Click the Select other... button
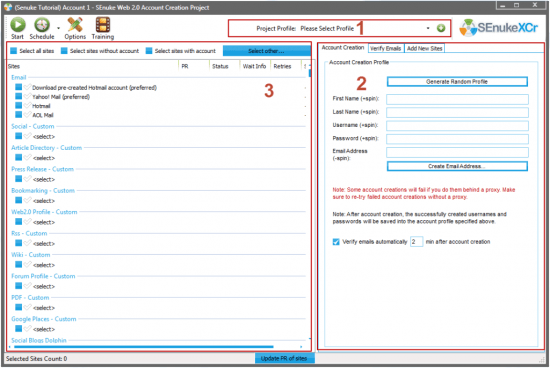Screen dimensions: 550x368 click(267, 51)
